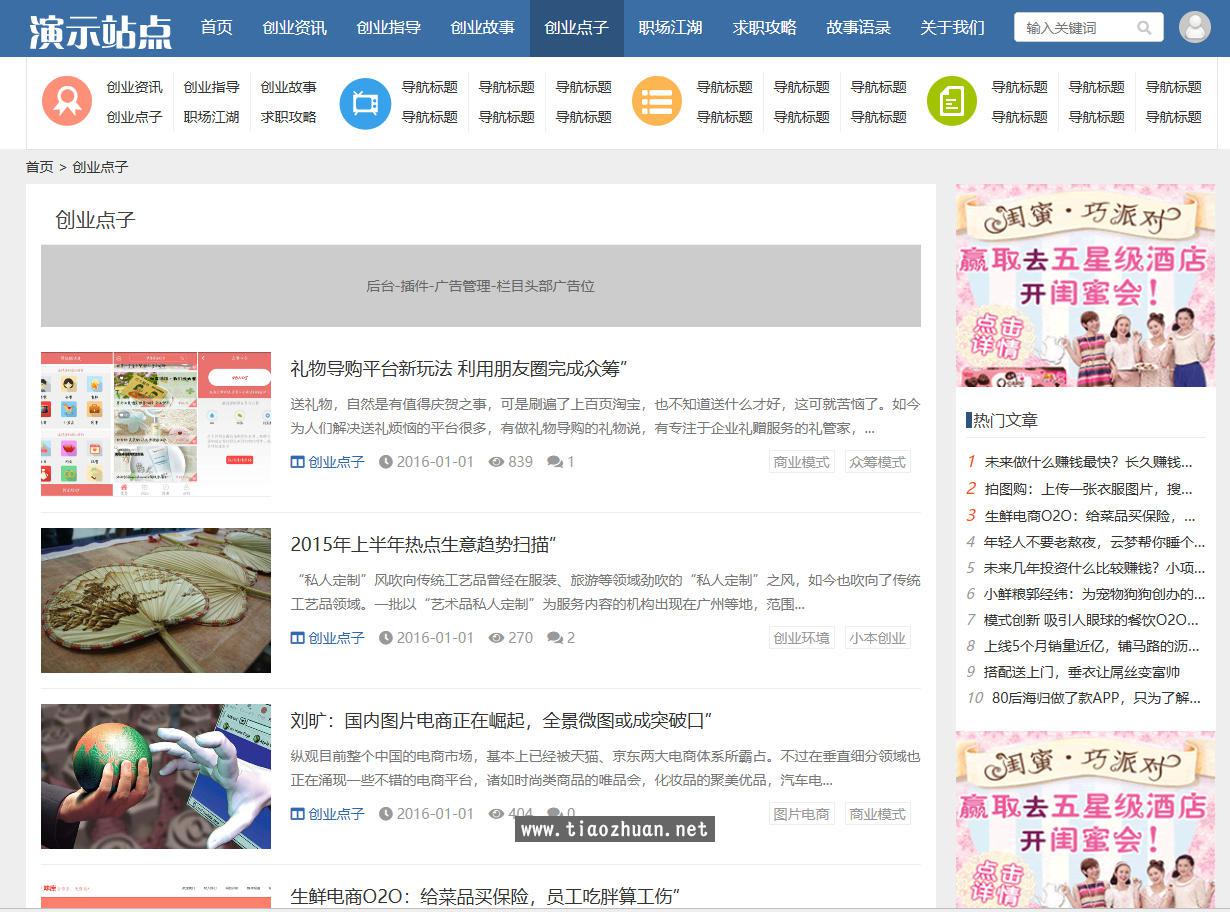Select active 创业点子 nav tab
The height and width of the screenshot is (912, 1230).
[x=576, y=28]
